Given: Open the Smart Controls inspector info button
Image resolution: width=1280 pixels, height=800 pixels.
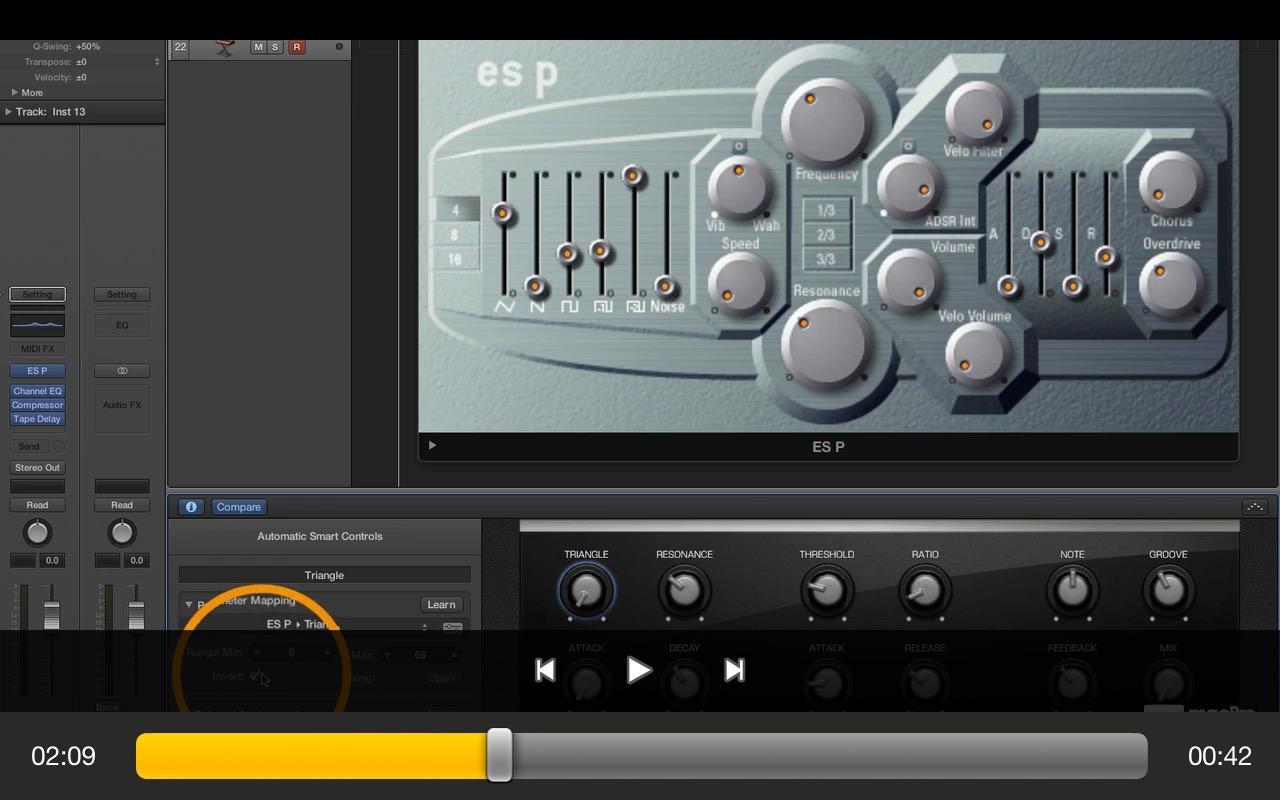Looking at the screenshot, I should (191, 507).
